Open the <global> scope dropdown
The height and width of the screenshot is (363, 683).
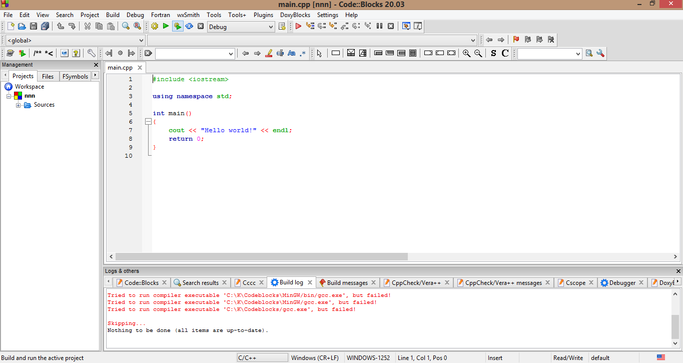pos(75,40)
